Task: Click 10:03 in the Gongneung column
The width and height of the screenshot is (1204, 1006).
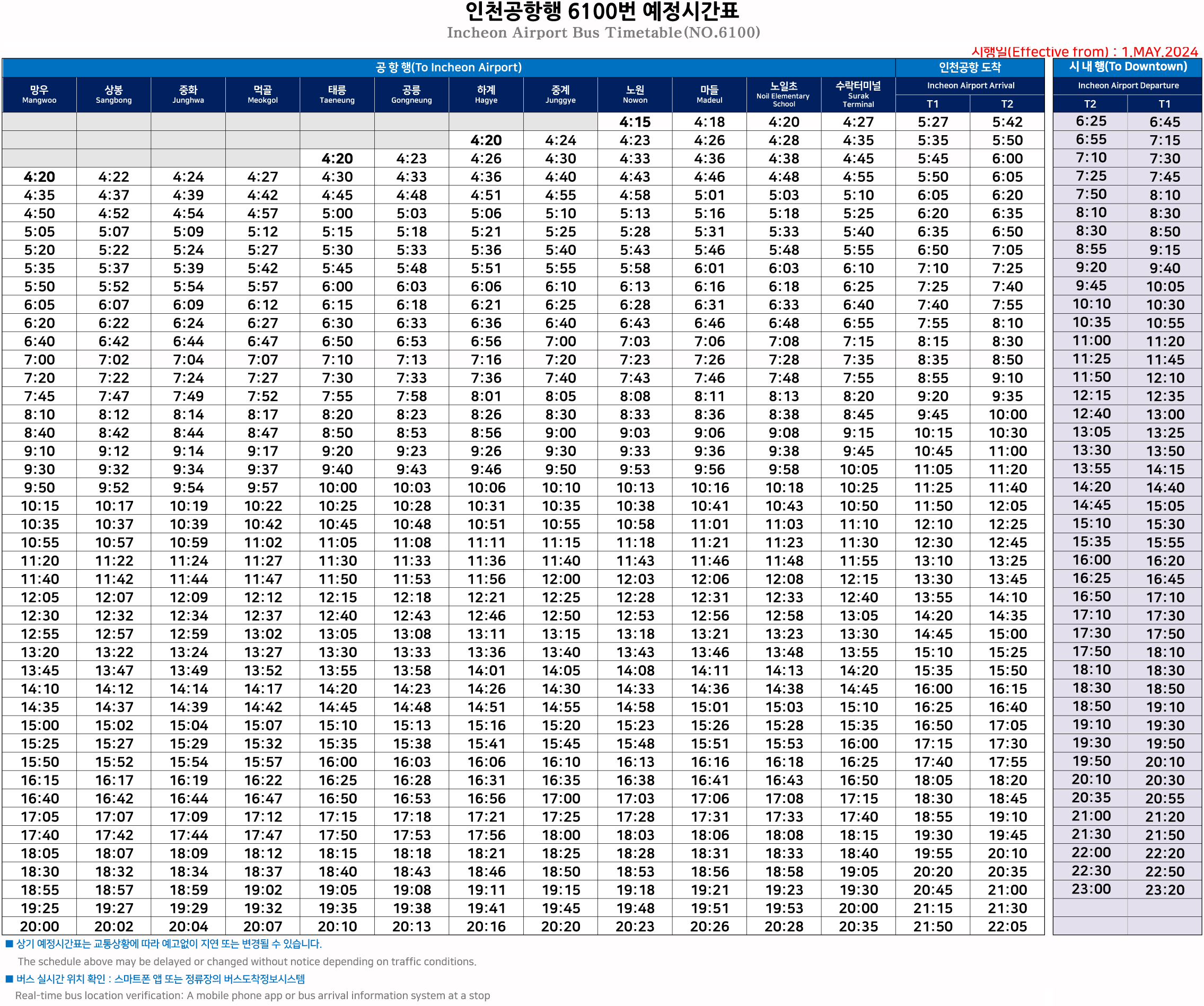Action: click(x=411, y=488)
